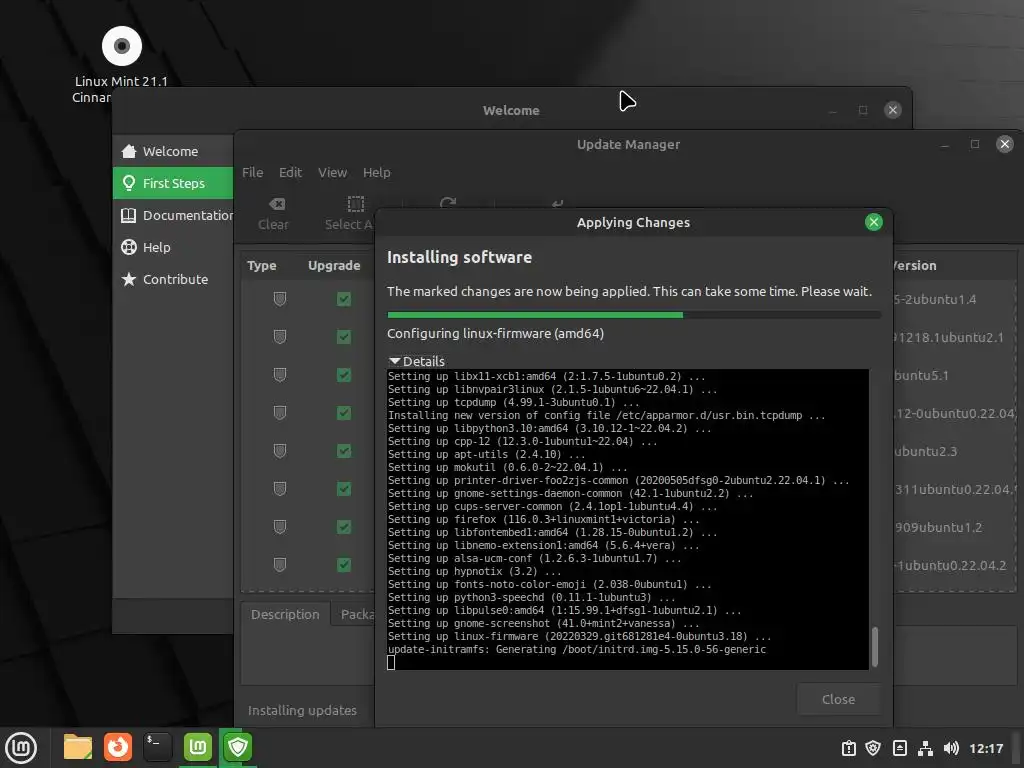Click the installation progress bar
Viewport: 1024px width, 768px height.
[x=633, y=315]
